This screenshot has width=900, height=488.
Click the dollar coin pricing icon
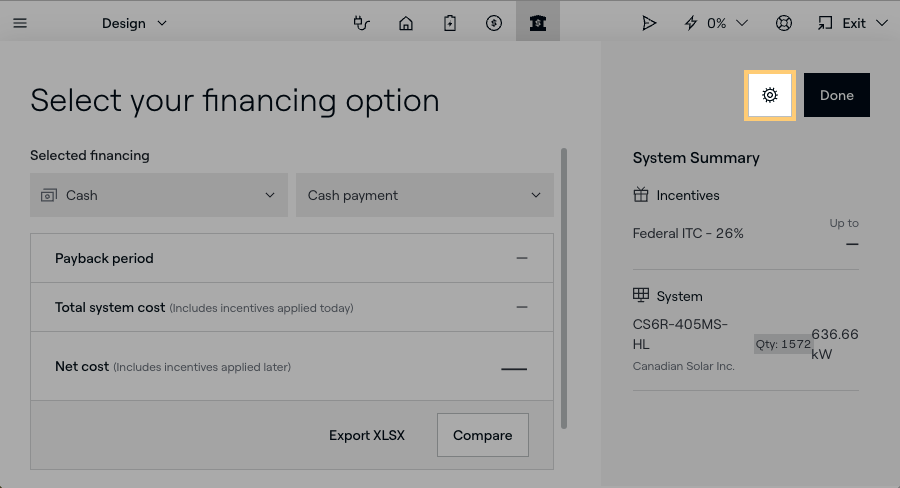click(x=494, y=23)
